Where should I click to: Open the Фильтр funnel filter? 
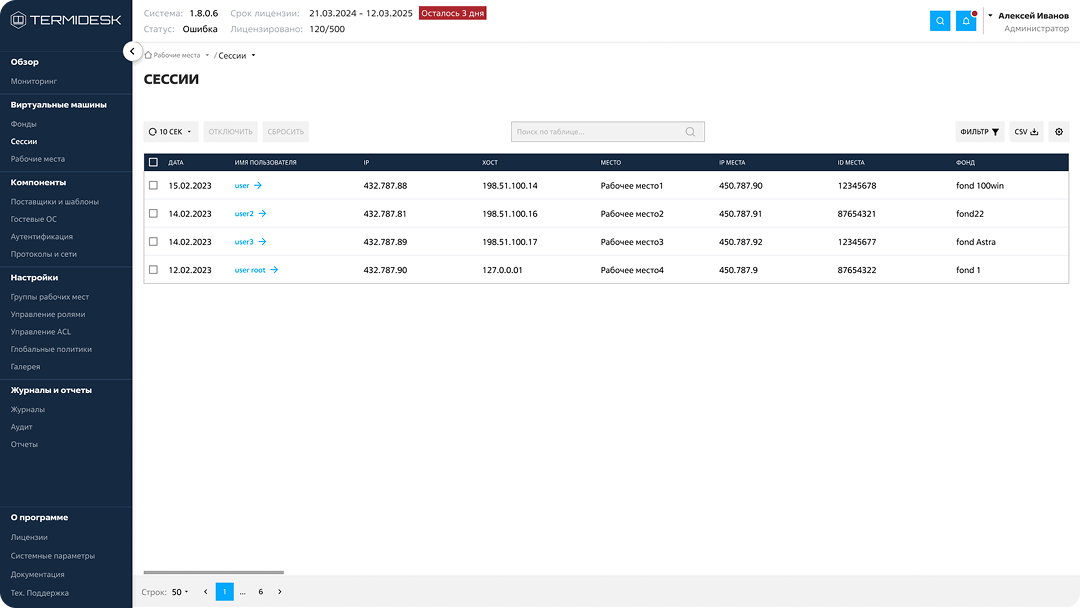click(x=979, y=132)
